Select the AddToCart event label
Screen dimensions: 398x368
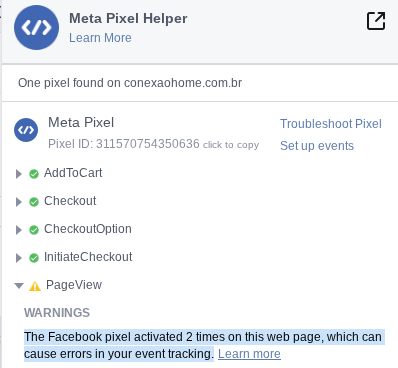pos(73,173)
